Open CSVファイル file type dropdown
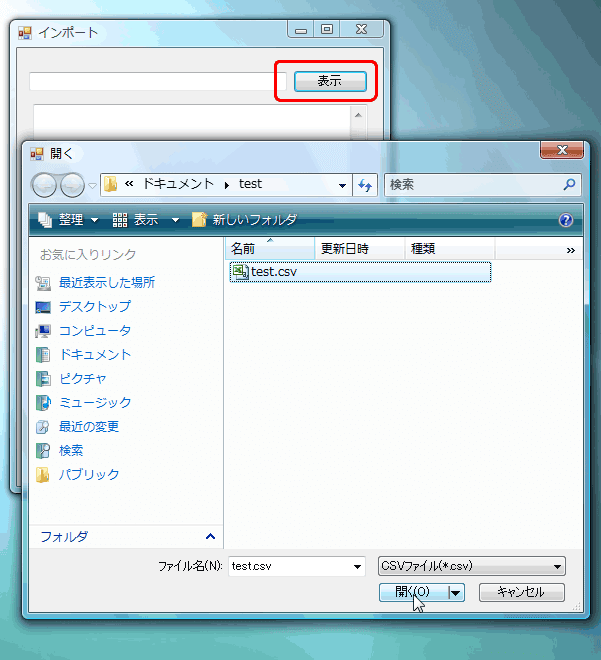601x660 pixels. coord(472,566)
